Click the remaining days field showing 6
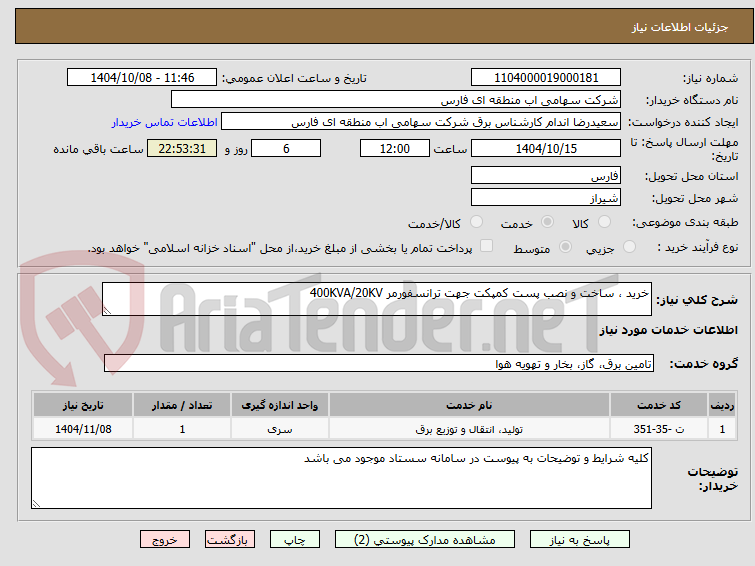Viewport: 755px width, 566px height. [x=286, y=148]
